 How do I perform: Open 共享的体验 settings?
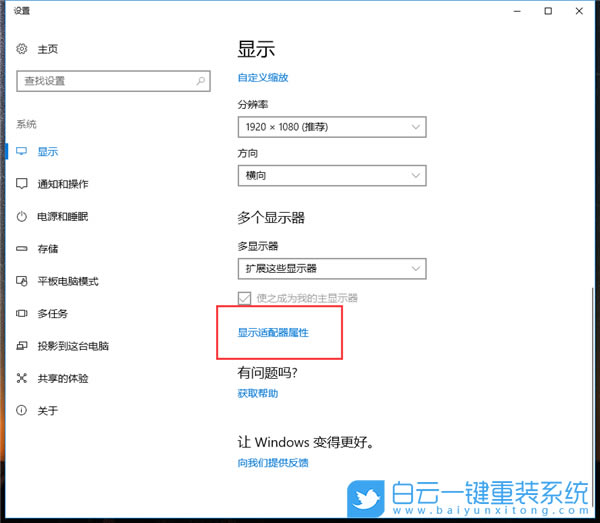[x=63, y=378]
